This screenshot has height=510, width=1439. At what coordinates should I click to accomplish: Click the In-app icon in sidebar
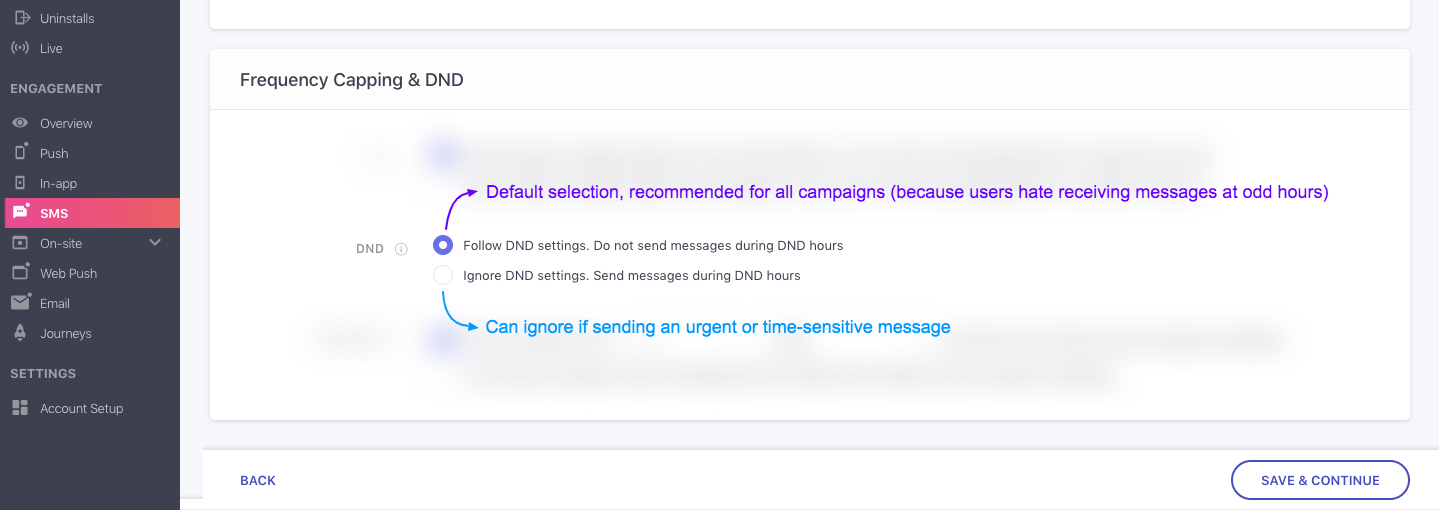(20, 183)
